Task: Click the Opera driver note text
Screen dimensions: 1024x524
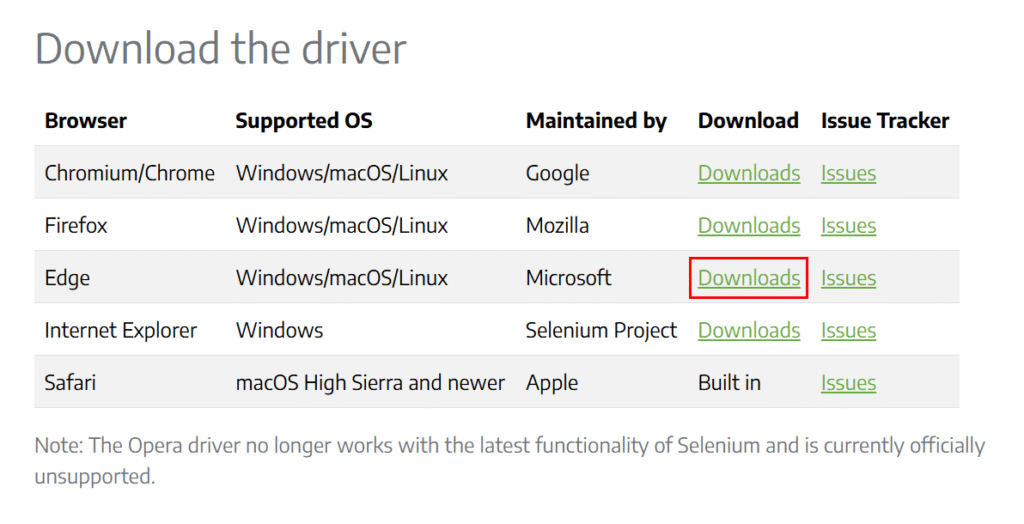Action: coord(509,461)
